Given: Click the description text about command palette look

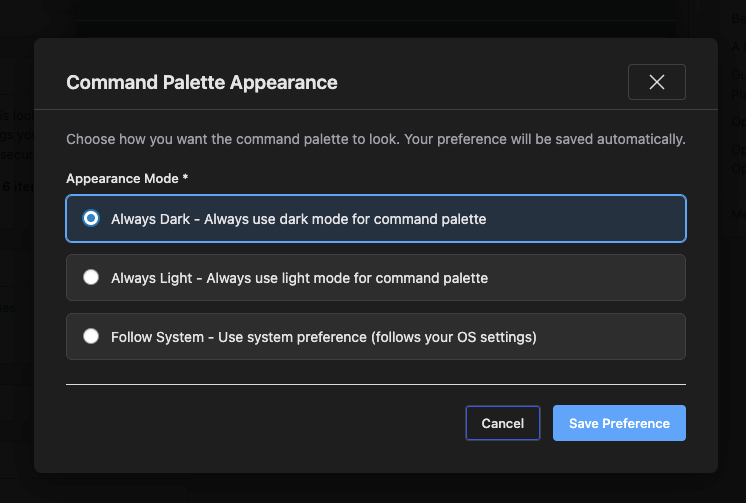Looking at the screenshot, I should click(375, 139).
